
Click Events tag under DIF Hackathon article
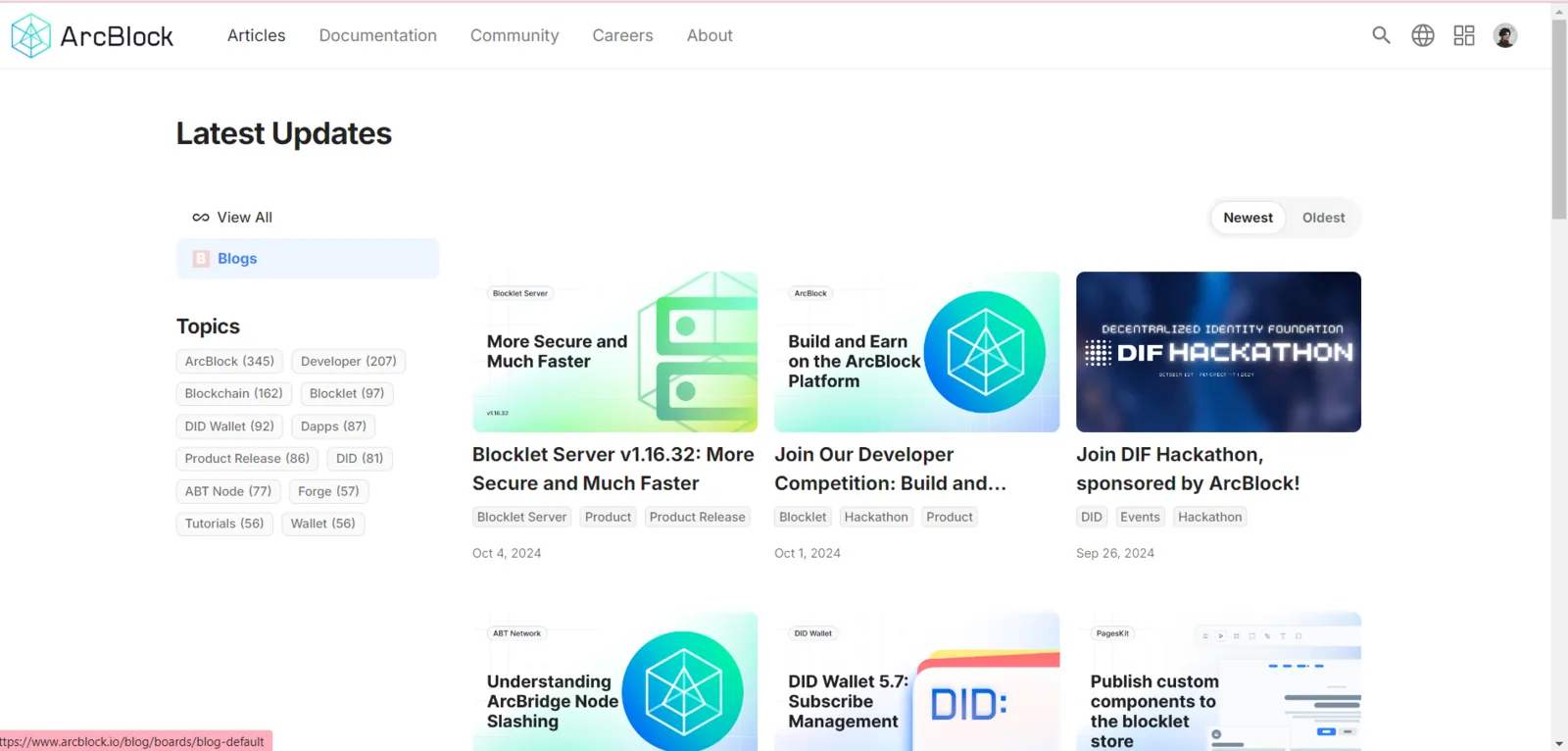(1140, 517)
